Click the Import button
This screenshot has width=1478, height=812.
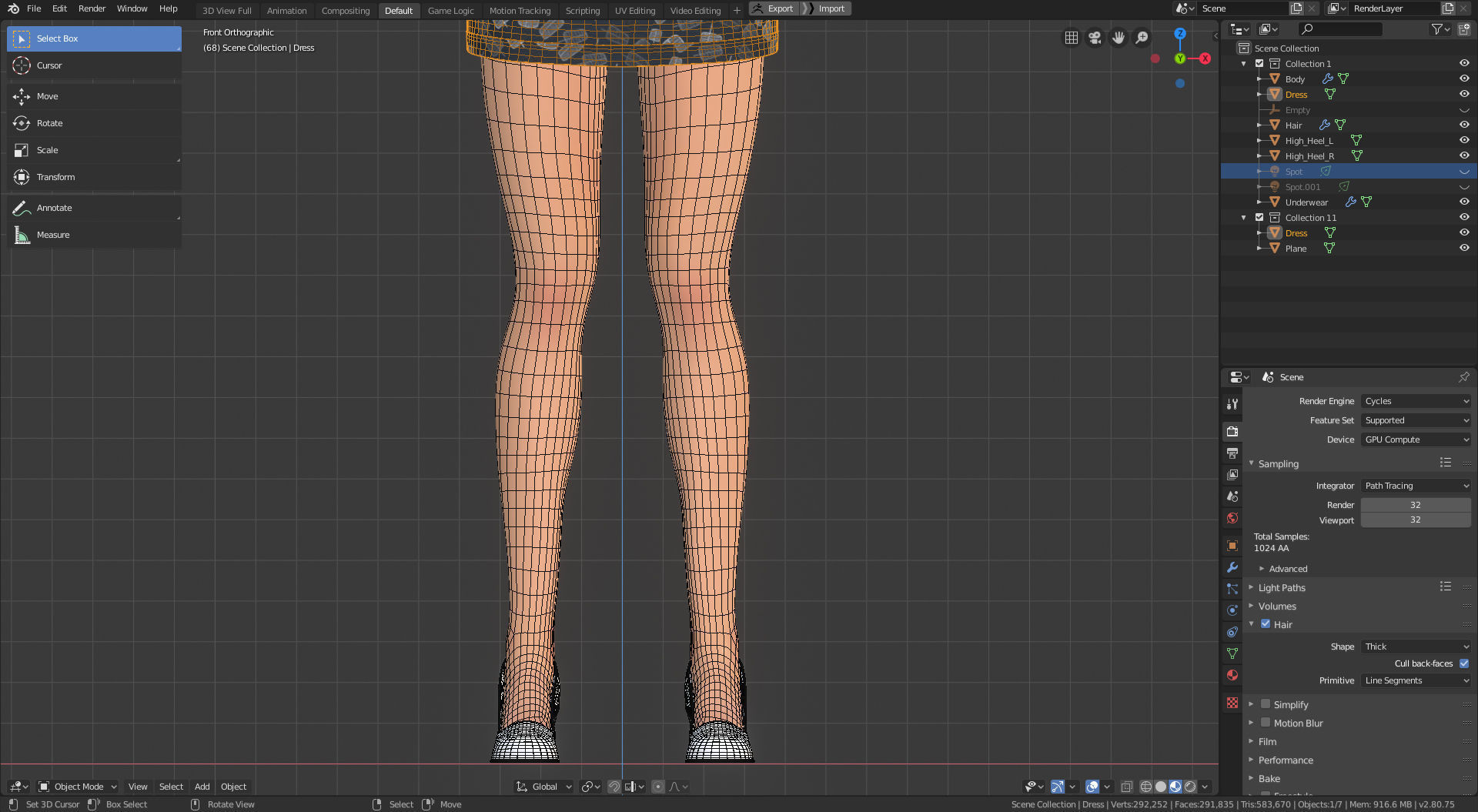tap(826, 8)
